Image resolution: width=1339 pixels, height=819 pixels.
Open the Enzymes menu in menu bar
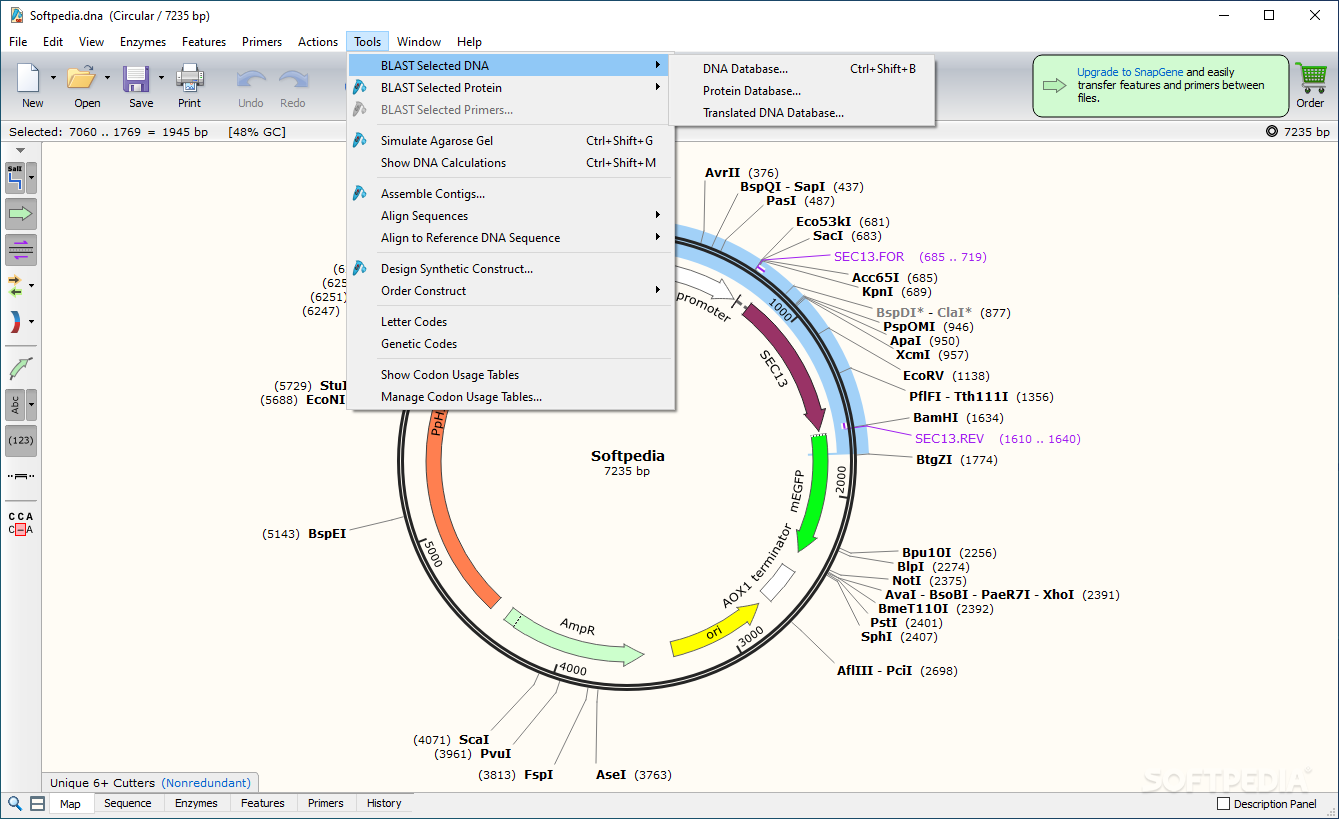tap(143, 42)
